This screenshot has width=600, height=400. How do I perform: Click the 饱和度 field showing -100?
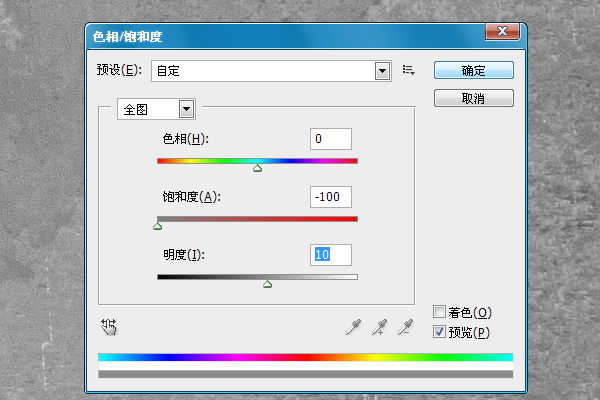pos(331,197)
